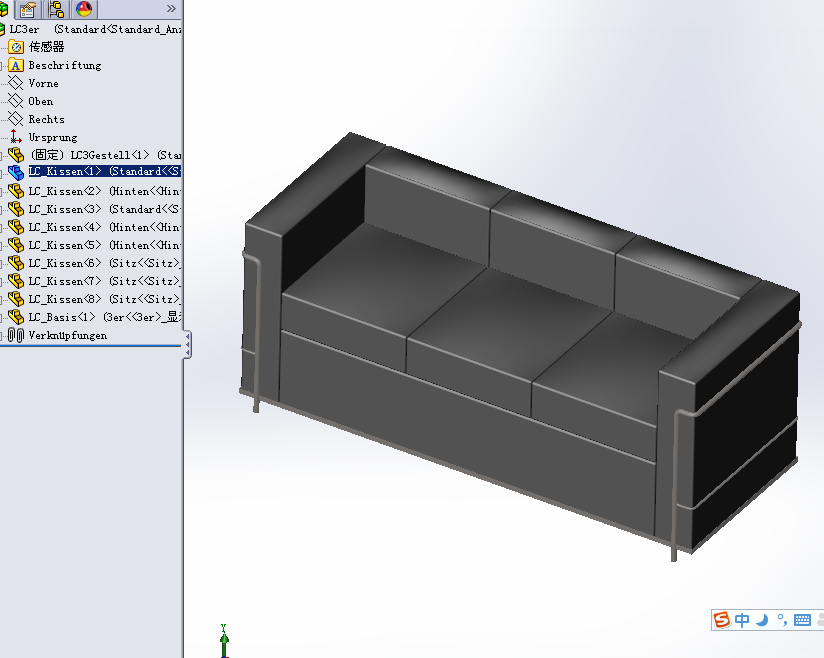Image resolution: width=824 pixels, height=658 pixels.
Task: Select the middle seat cushion on the sofa
Action: tap(510, 326)
